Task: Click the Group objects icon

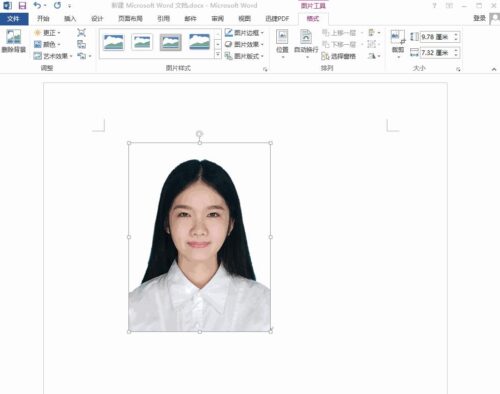Action: pos(373,44)
